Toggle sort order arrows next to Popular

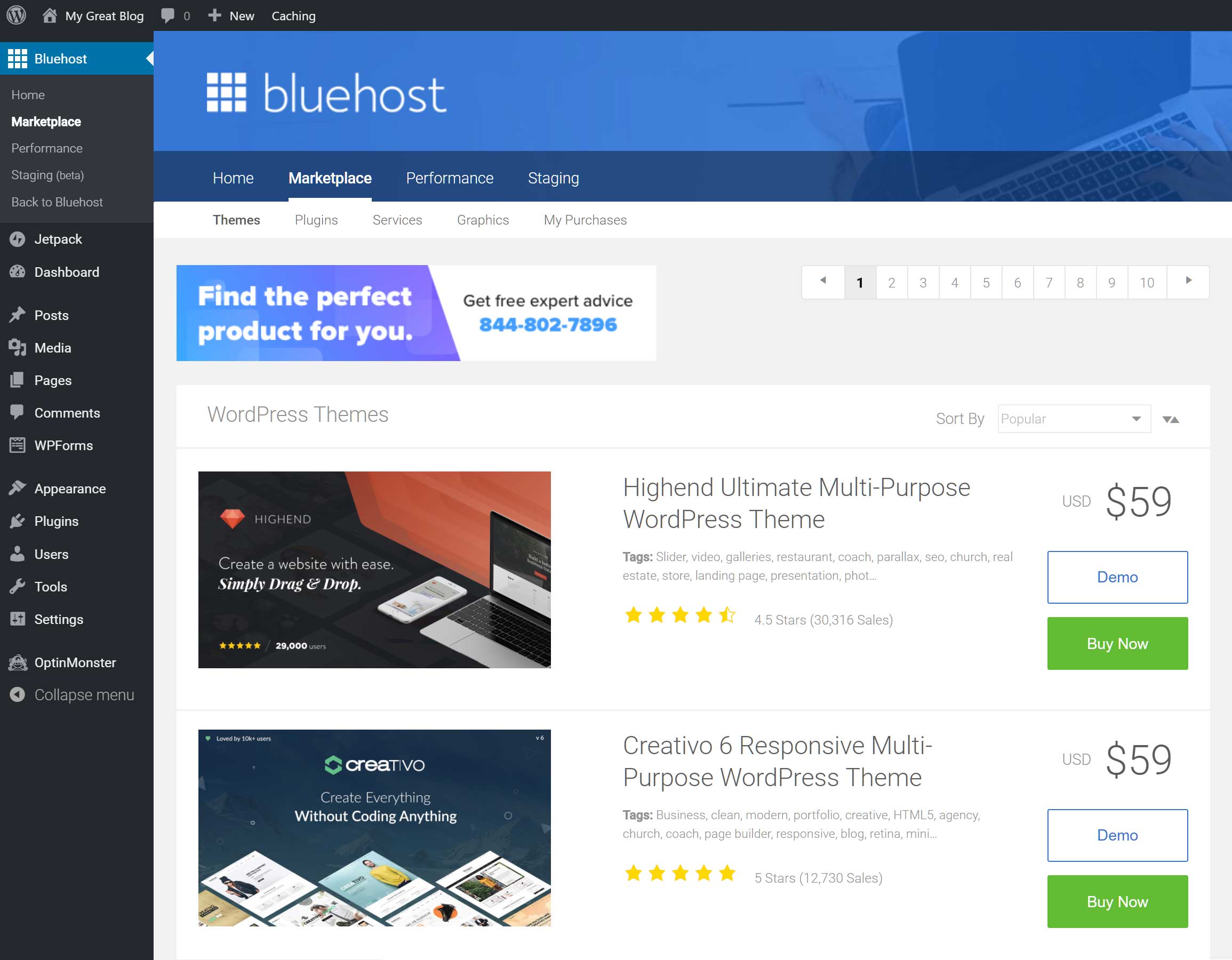click(x=1171, y=419)
